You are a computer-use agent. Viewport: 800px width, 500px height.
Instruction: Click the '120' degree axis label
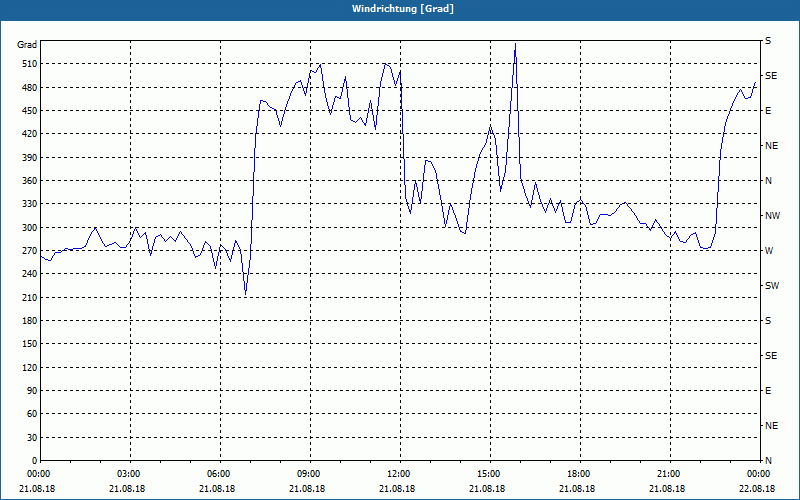[x=30, y=367]
